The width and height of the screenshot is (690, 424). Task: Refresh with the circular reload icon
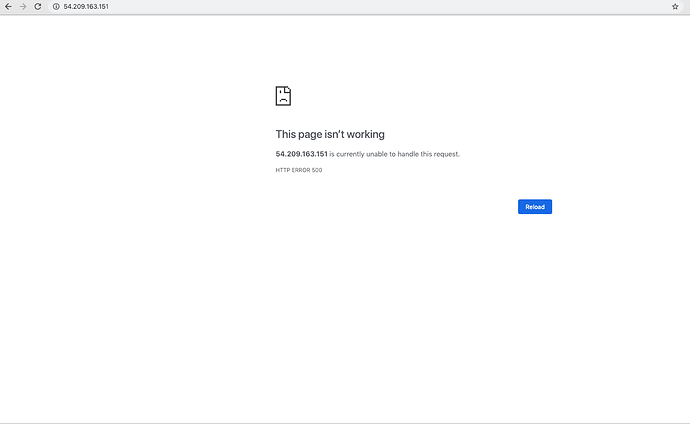click(x=38, y=7)
